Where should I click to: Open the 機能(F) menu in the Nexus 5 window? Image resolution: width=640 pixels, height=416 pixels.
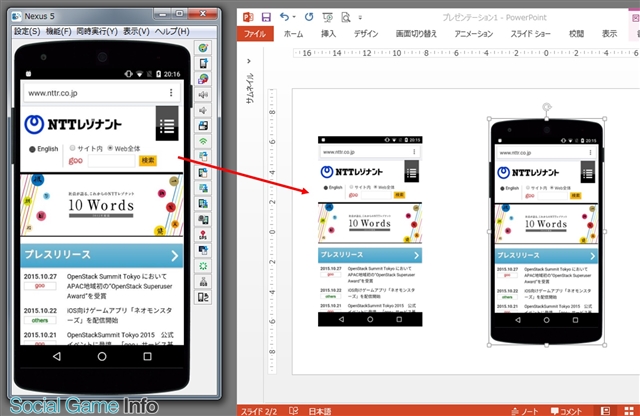pyautogui.click(x=59, y=31)
